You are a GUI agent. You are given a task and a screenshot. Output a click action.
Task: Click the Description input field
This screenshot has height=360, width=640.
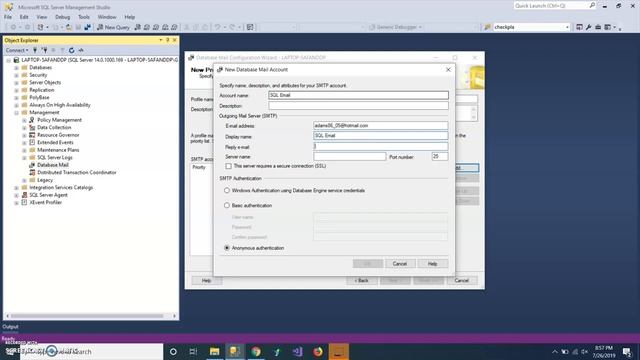(358, 106)
